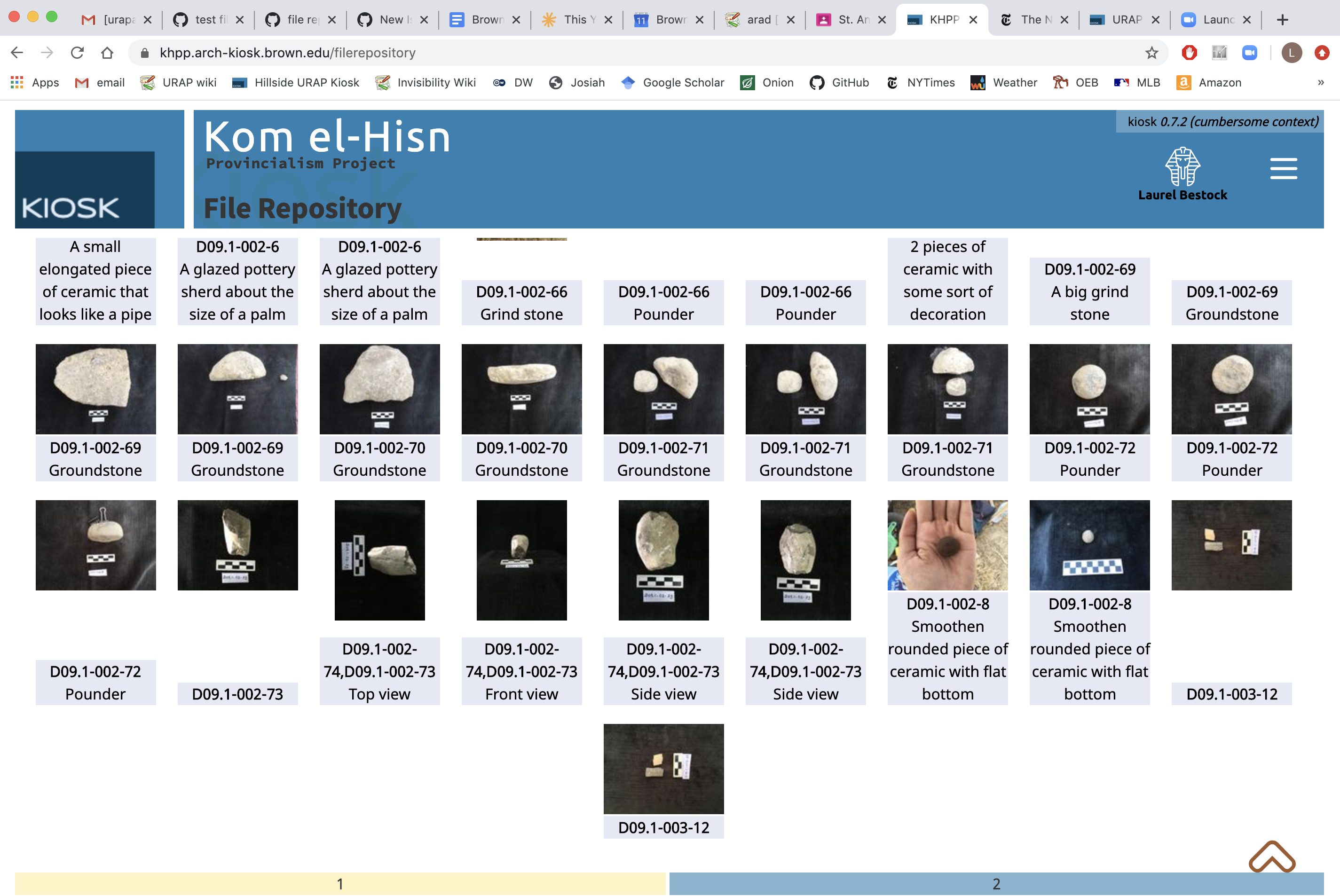
Task: Open the hand-holding-ceramic thumbnail D09.1-002-8
Action: click(x=947, y=545)
